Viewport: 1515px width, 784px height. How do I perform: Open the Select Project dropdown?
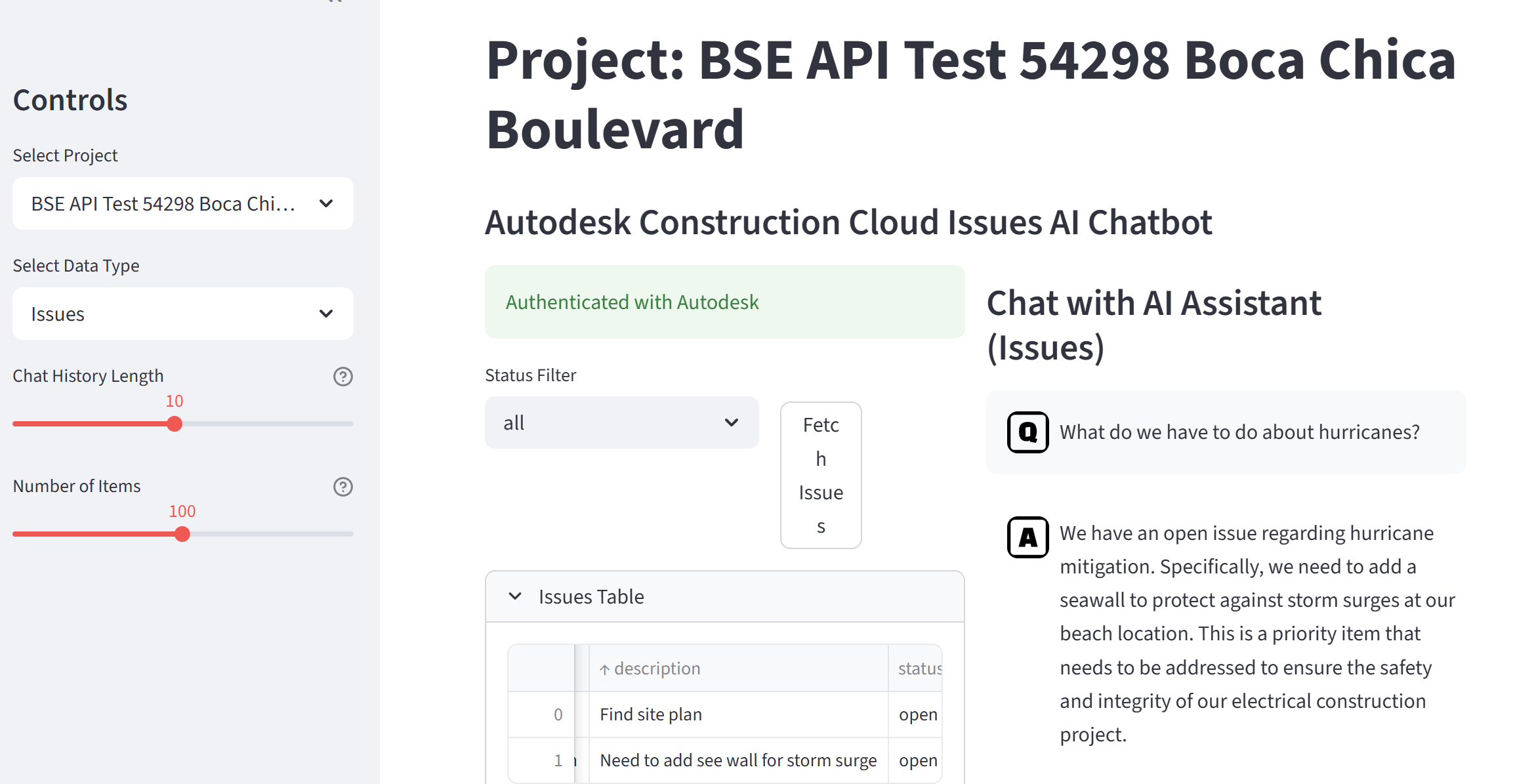click(183, 204)
